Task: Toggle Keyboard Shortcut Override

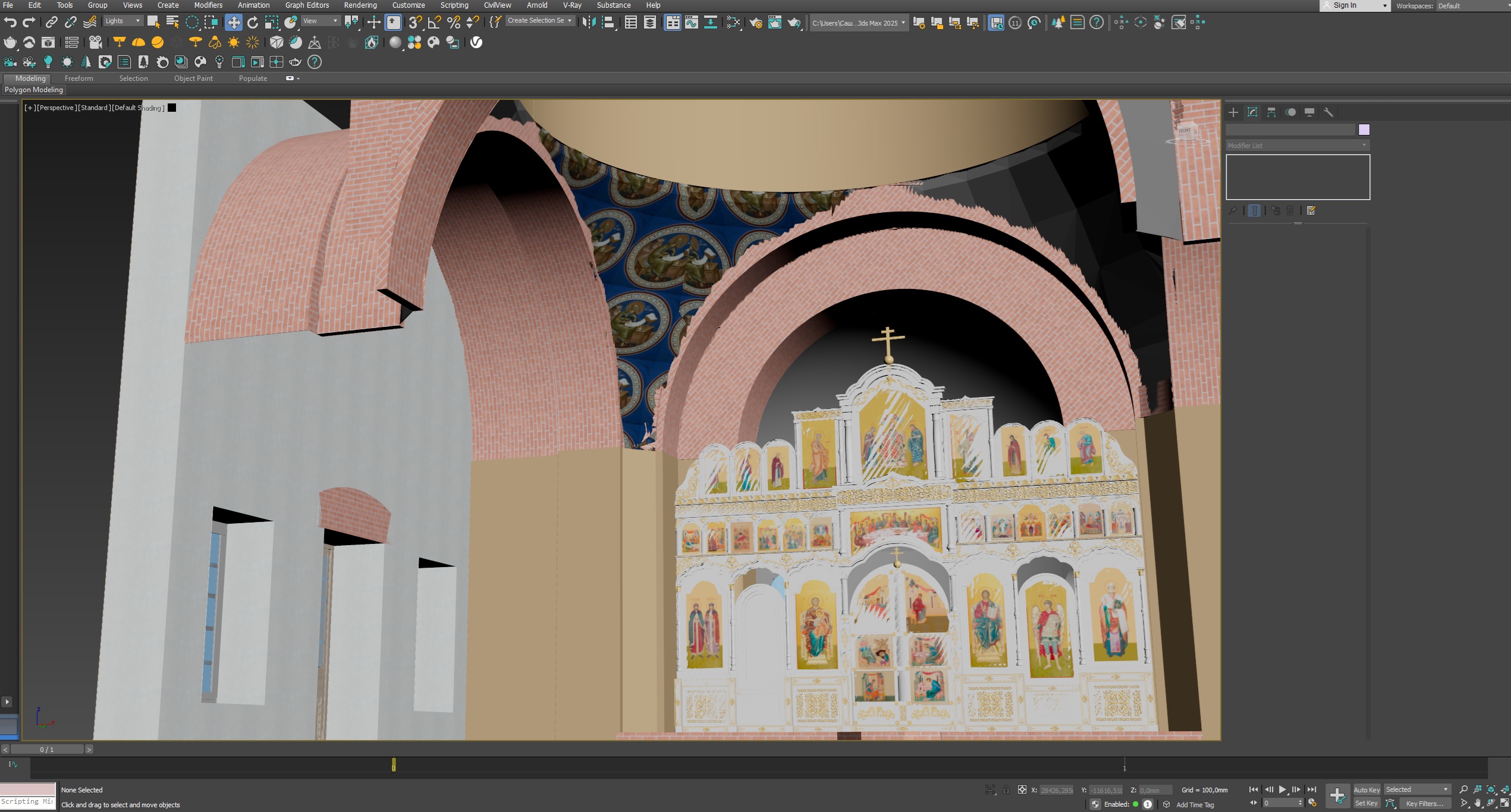Action: coord(394,23)
